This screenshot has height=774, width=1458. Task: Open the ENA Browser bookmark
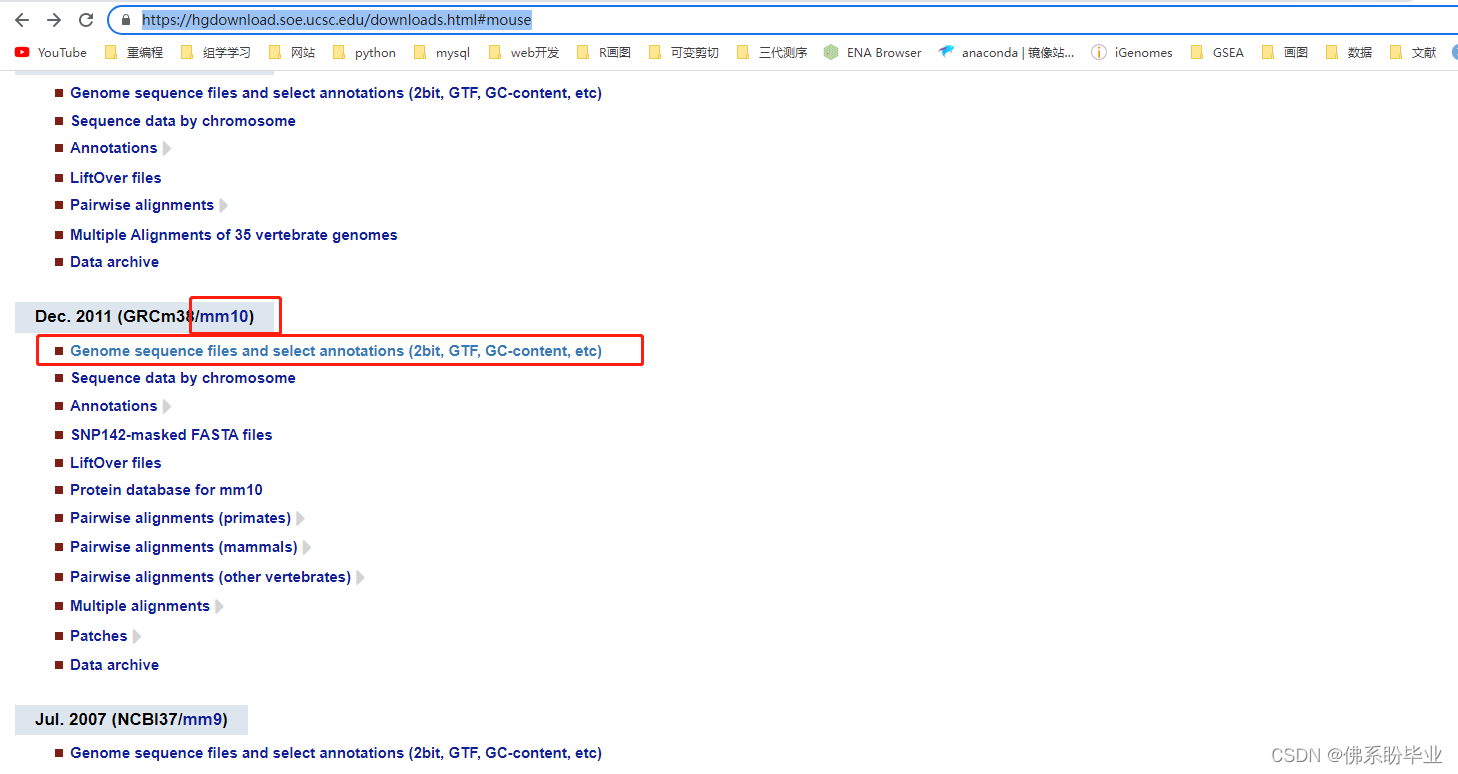882,52
